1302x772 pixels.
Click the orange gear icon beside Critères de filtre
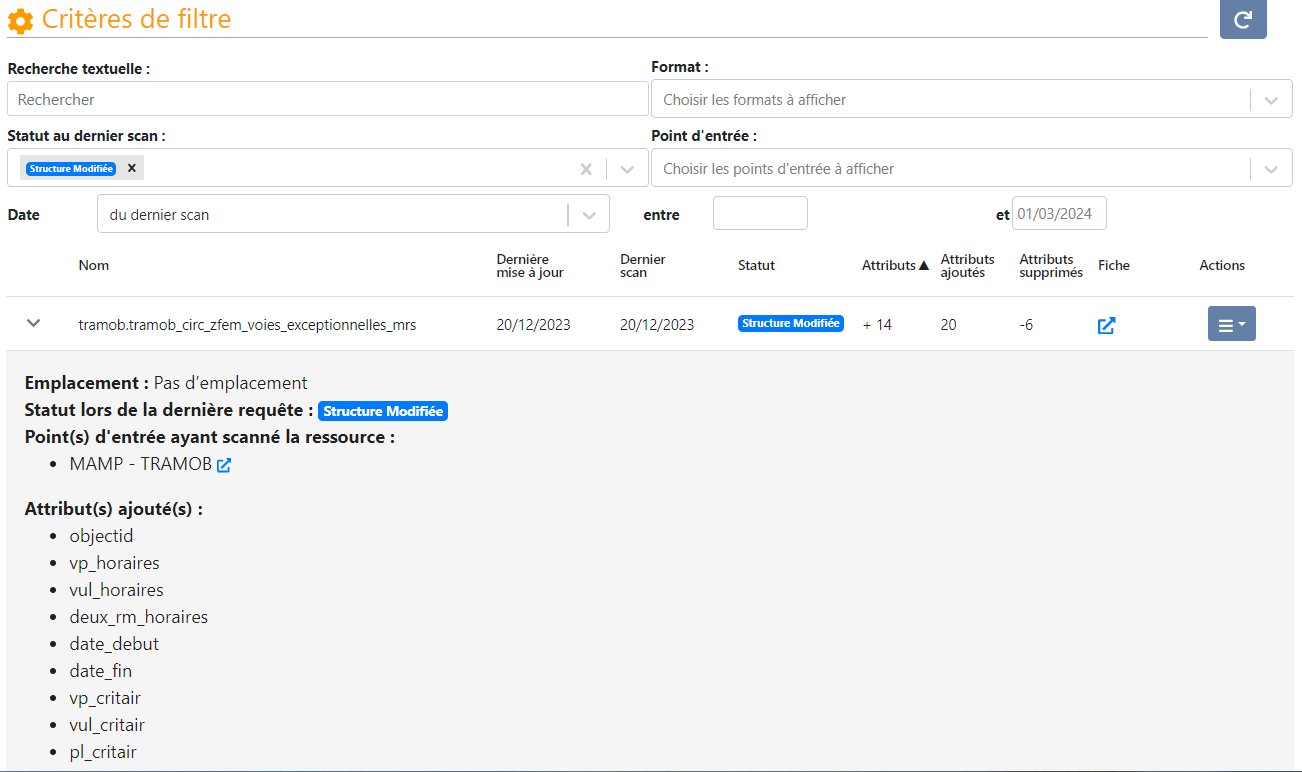pyautogui.click(x=21, y=19)
